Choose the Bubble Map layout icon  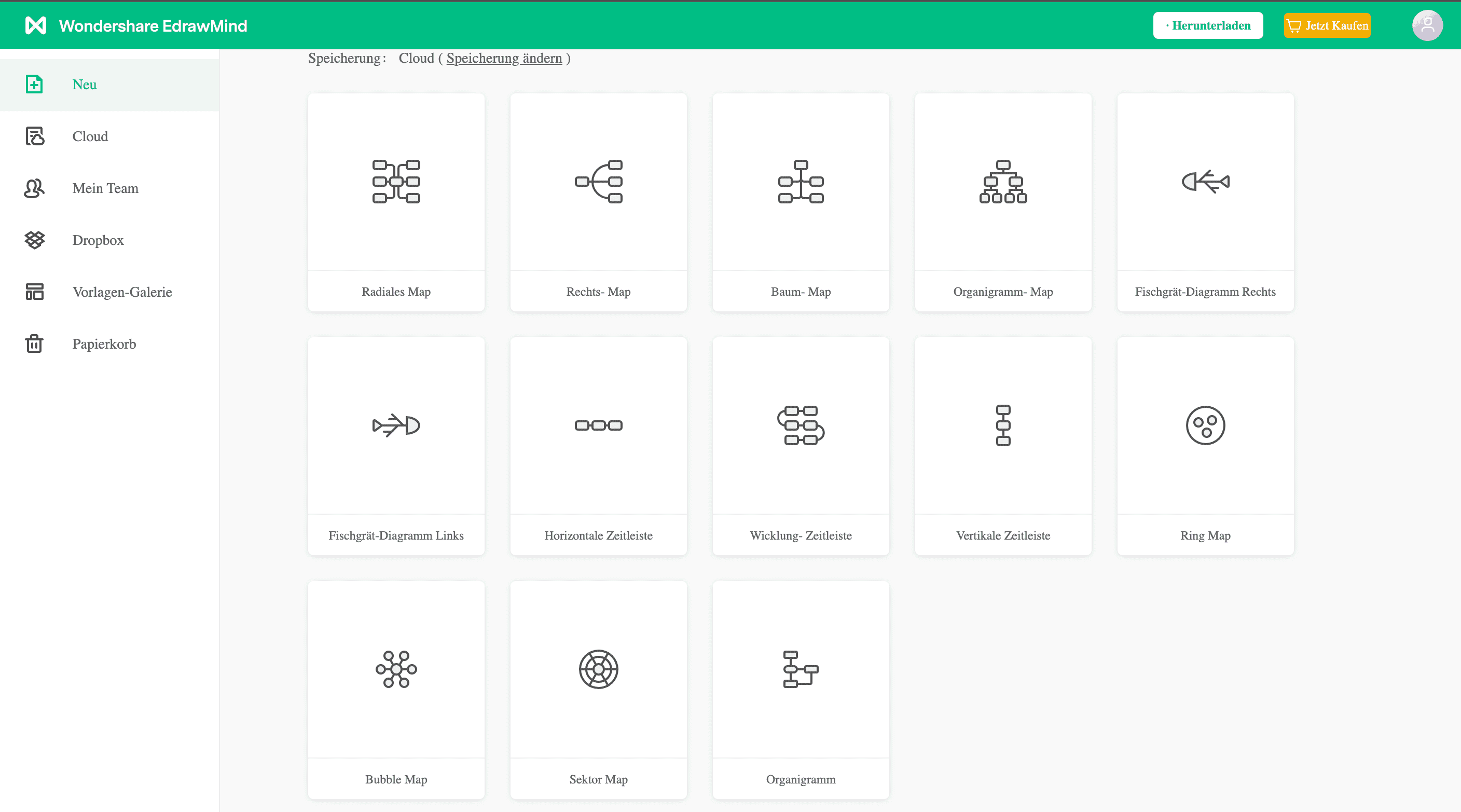[x=396, y=669]
